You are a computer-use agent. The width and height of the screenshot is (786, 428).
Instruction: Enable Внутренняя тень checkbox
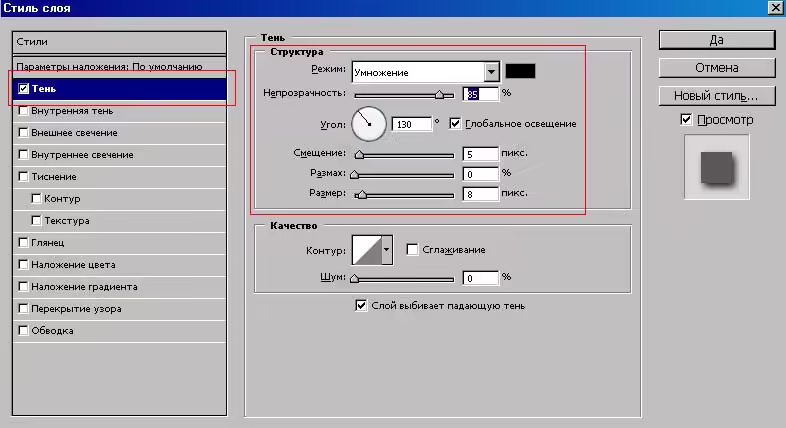point(23,111)
